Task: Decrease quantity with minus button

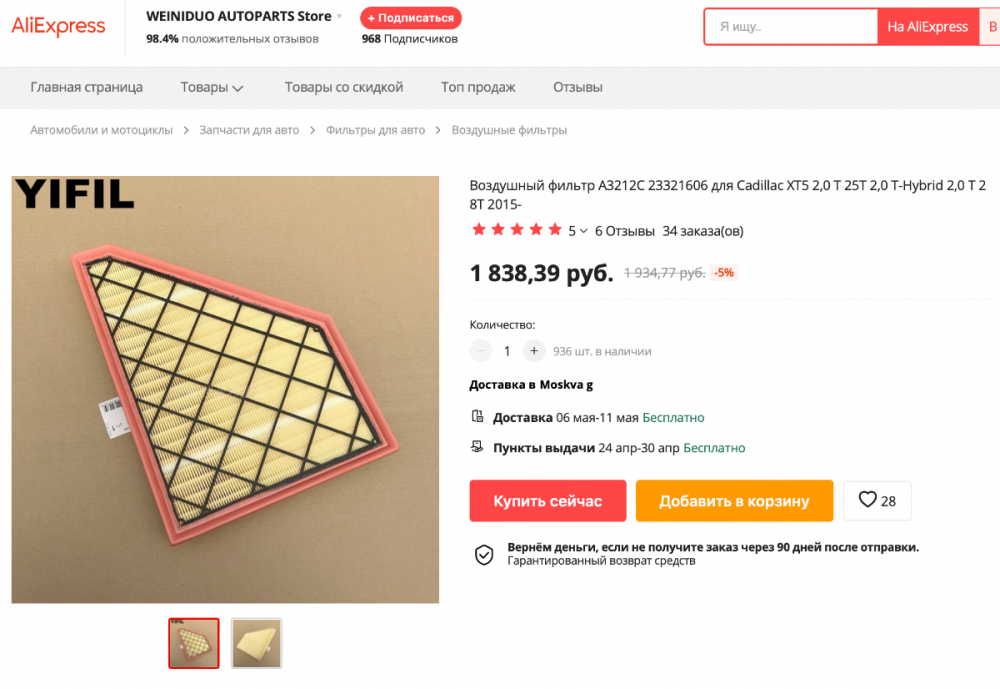Action: 481,351
